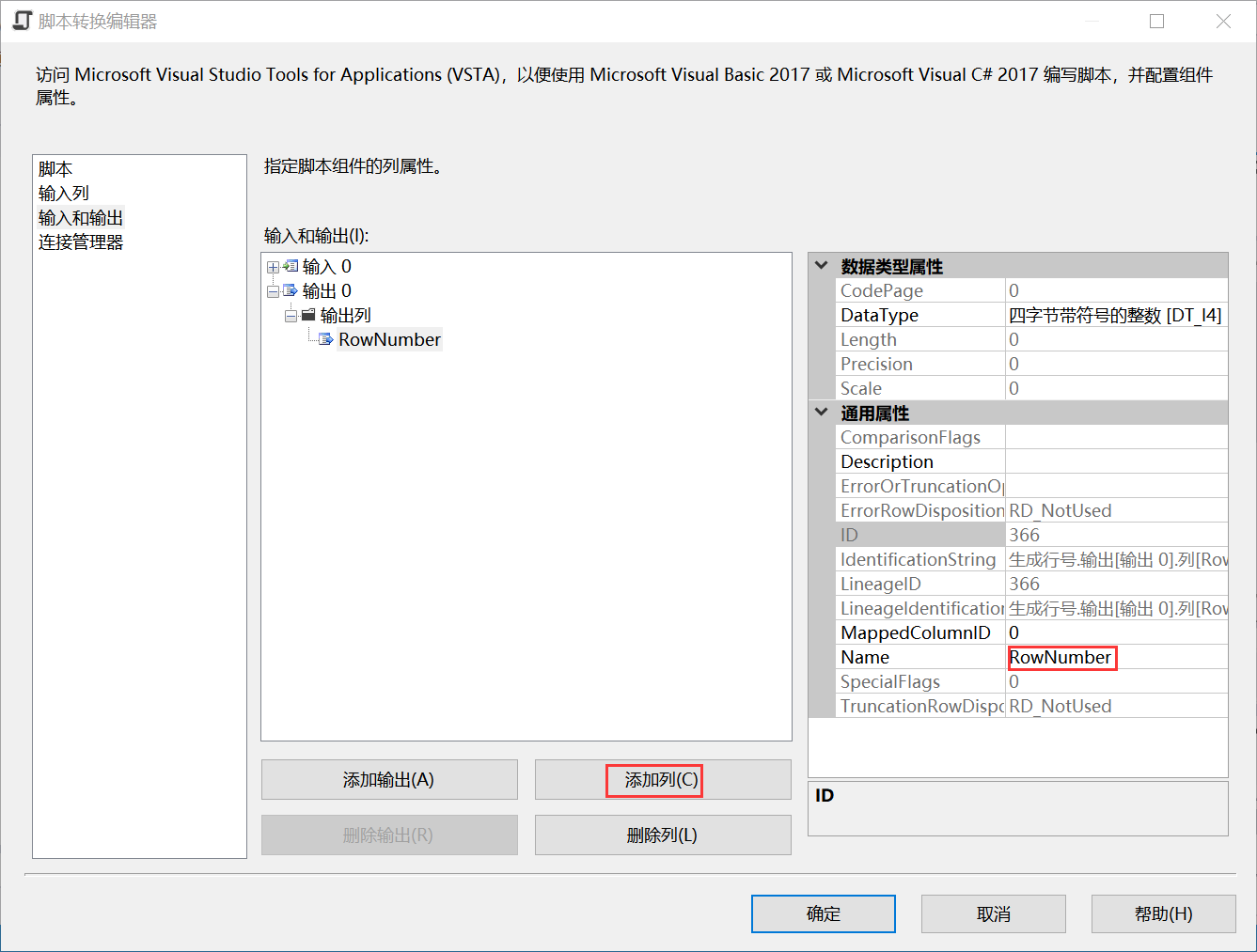
Task: Click the script editor title bar icon
Action: [22, 21]
